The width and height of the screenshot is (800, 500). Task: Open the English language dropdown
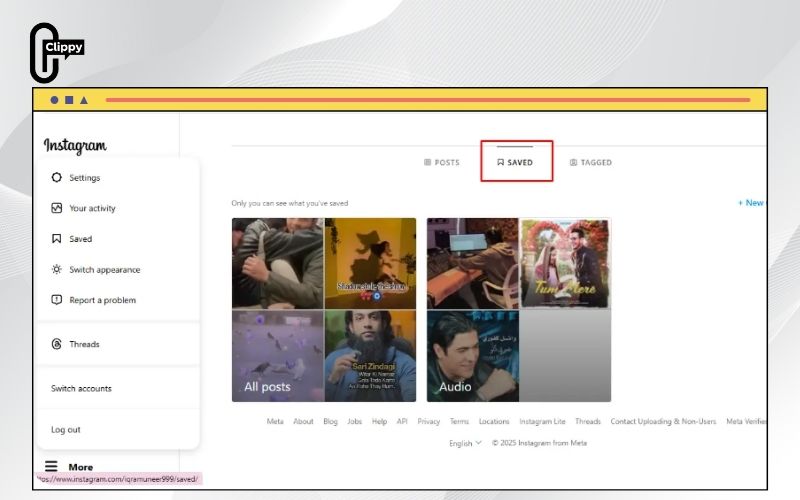(x=465, y=443)
